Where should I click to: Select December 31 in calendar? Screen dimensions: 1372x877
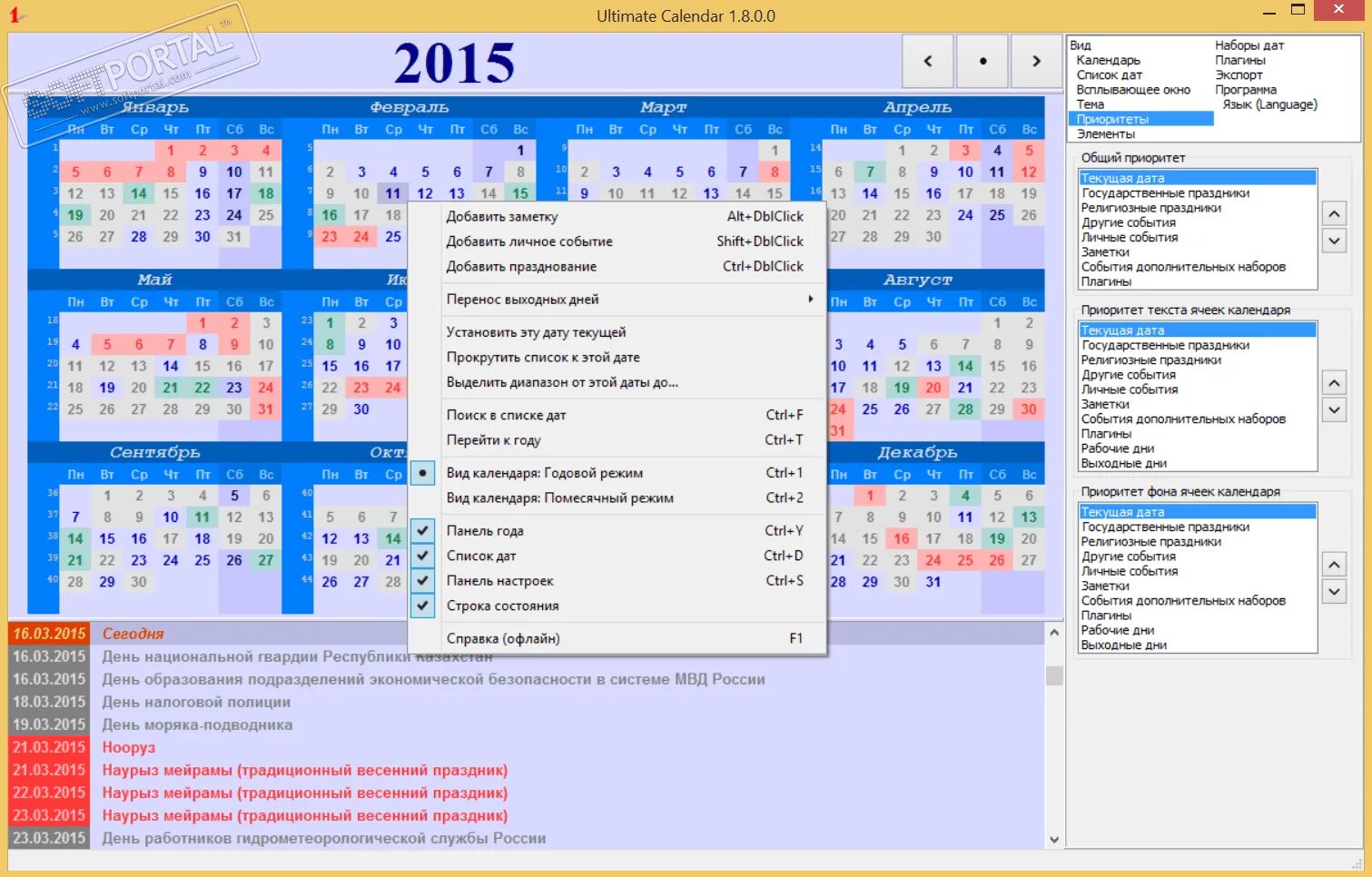click(933, 582)
